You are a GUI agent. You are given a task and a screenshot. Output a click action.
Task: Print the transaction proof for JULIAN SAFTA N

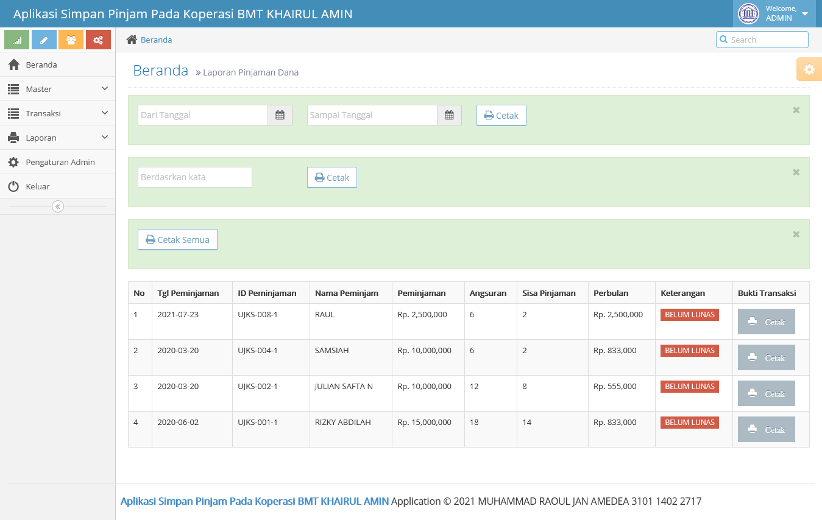766,393
